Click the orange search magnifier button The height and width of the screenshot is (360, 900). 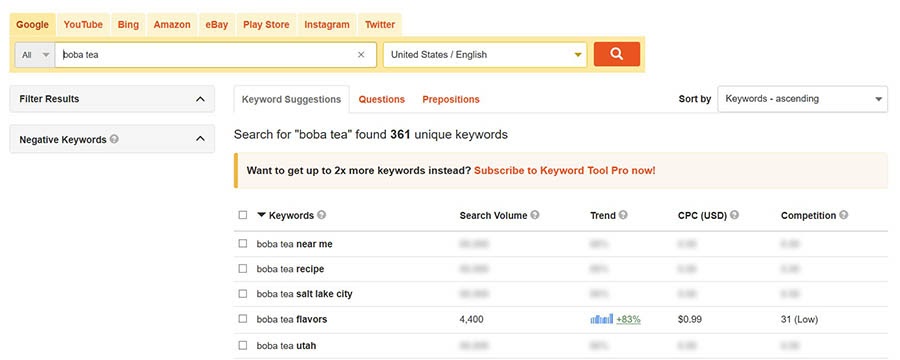pyautogui.click(x=616, y=54)
